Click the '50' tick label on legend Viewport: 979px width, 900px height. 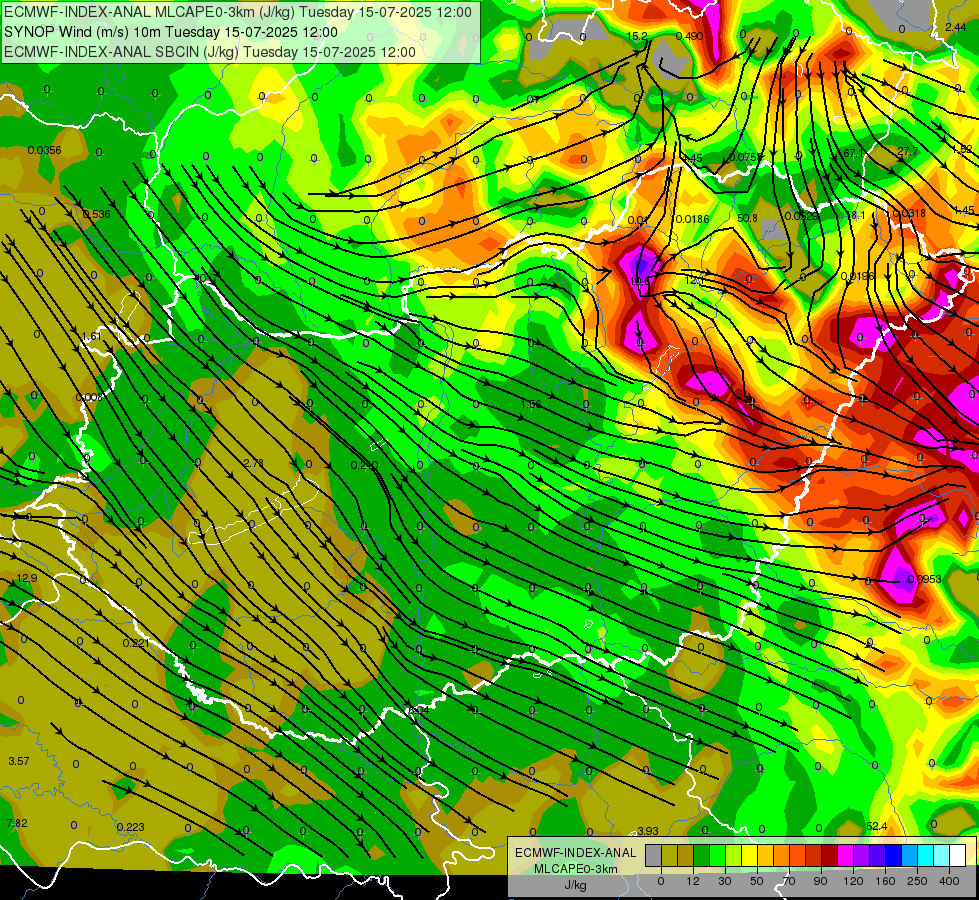[757, 881]
